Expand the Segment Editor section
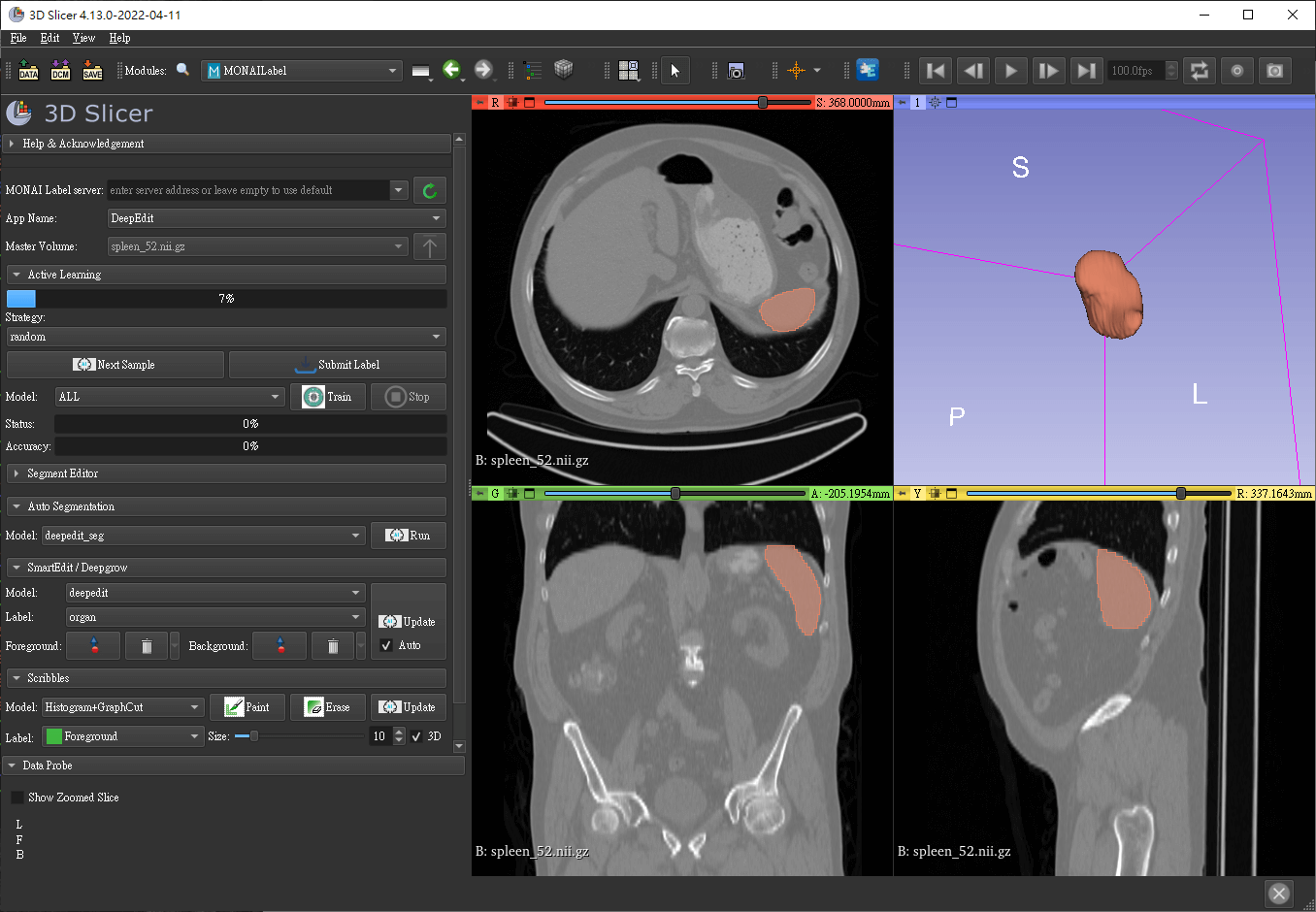 226,473
